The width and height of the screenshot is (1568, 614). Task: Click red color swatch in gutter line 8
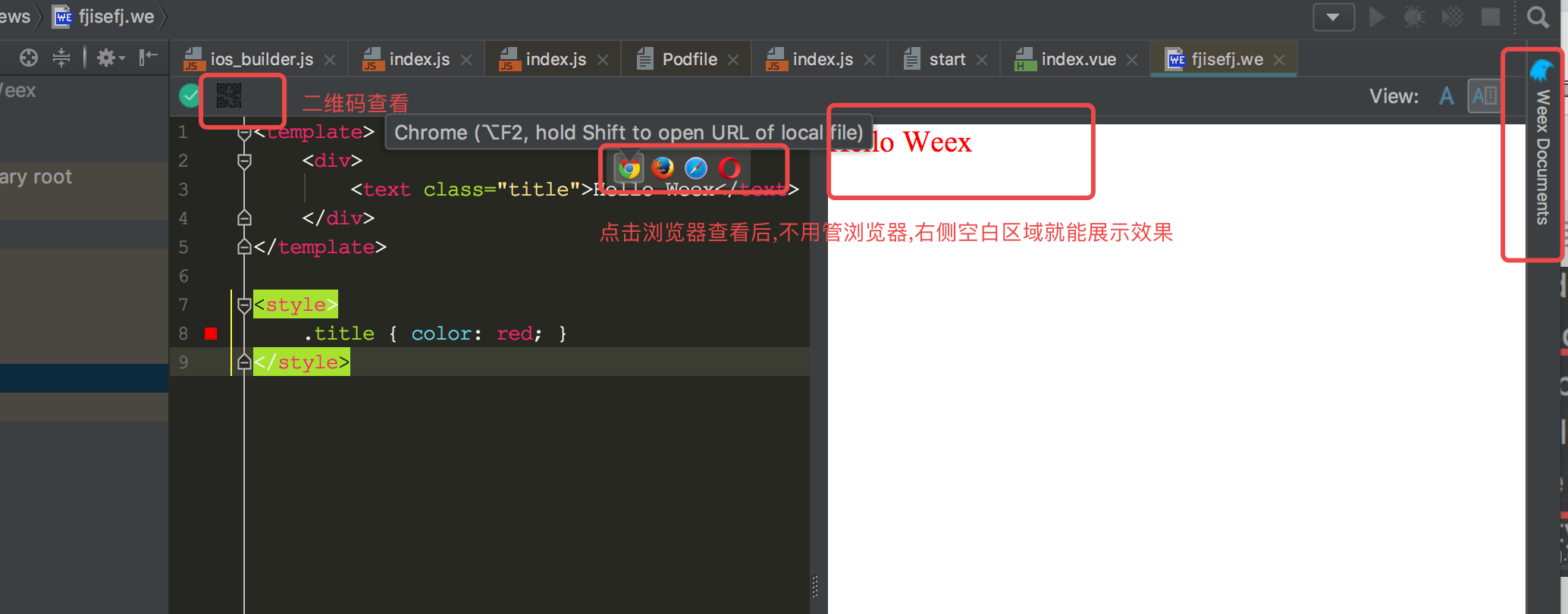point(211,334)
